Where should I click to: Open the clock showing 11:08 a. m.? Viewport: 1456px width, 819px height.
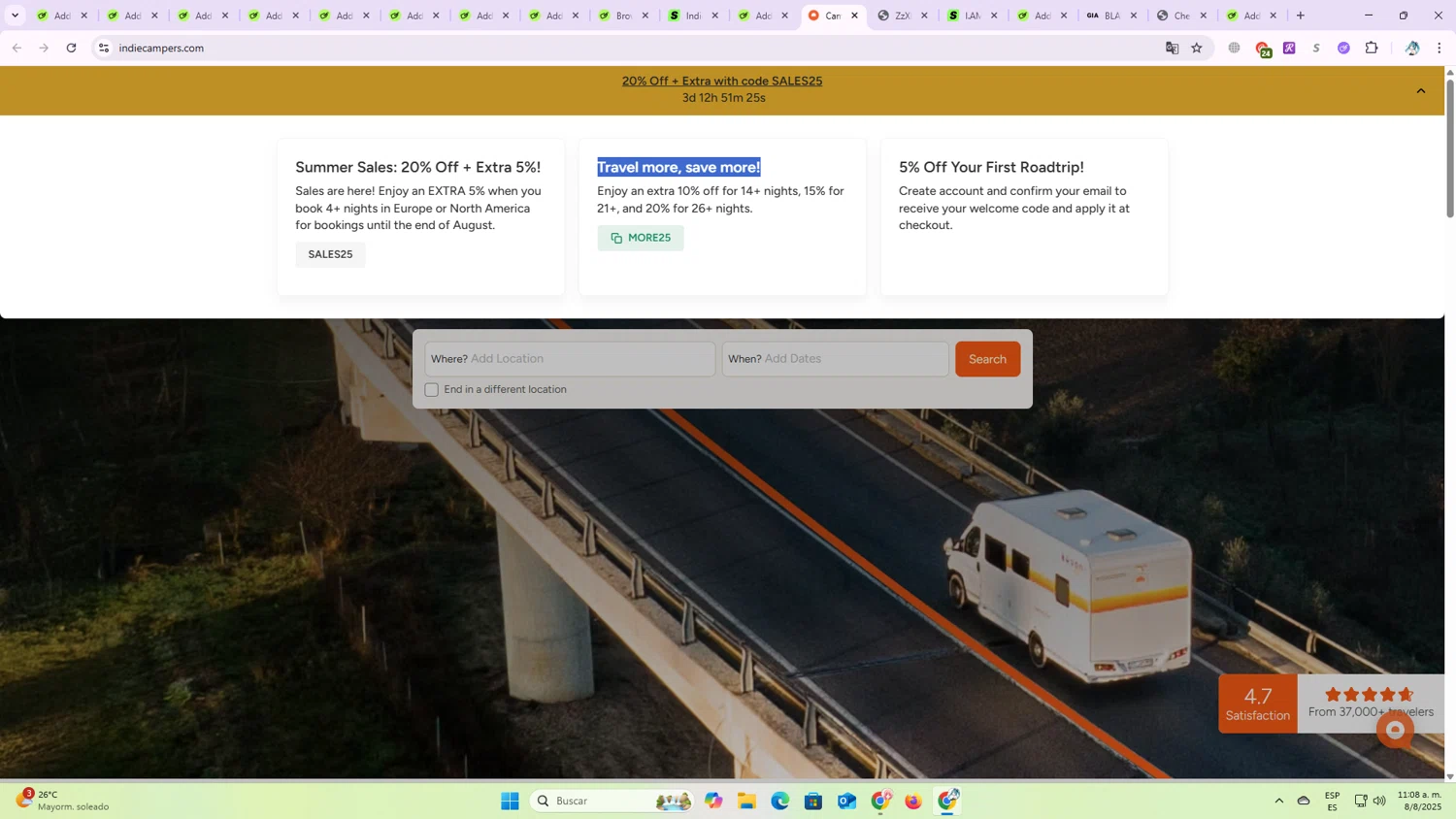tap(1419, 801)
